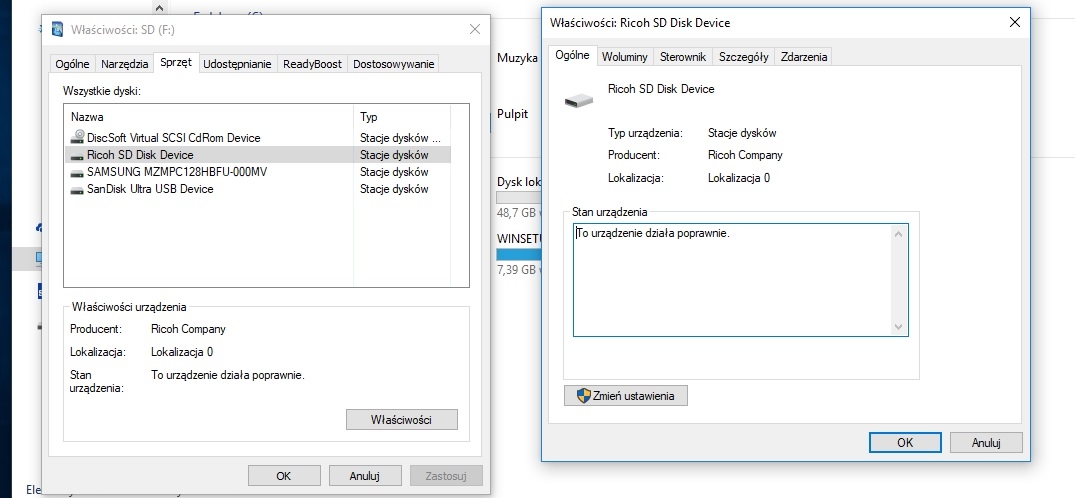Screen dimensions: 1075x498
Task: Click Stacje dysków type of SAMSUNG row
Action: [x=394, y=171]
